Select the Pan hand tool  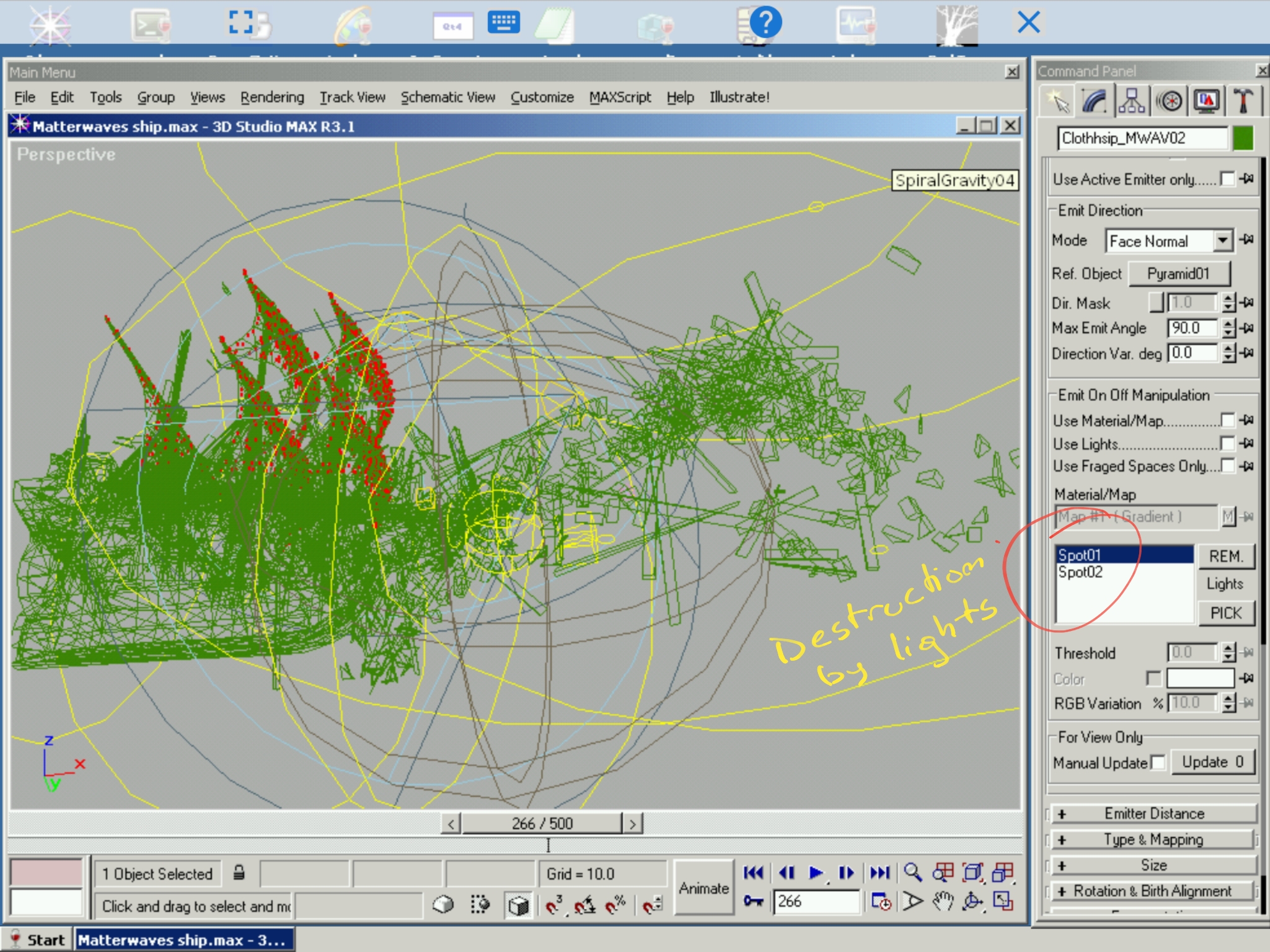point(942,901)
